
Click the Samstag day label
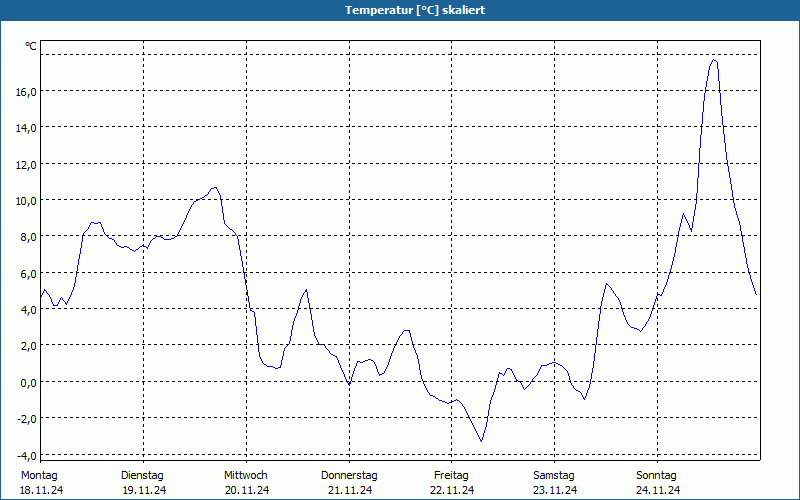(554, 476)
